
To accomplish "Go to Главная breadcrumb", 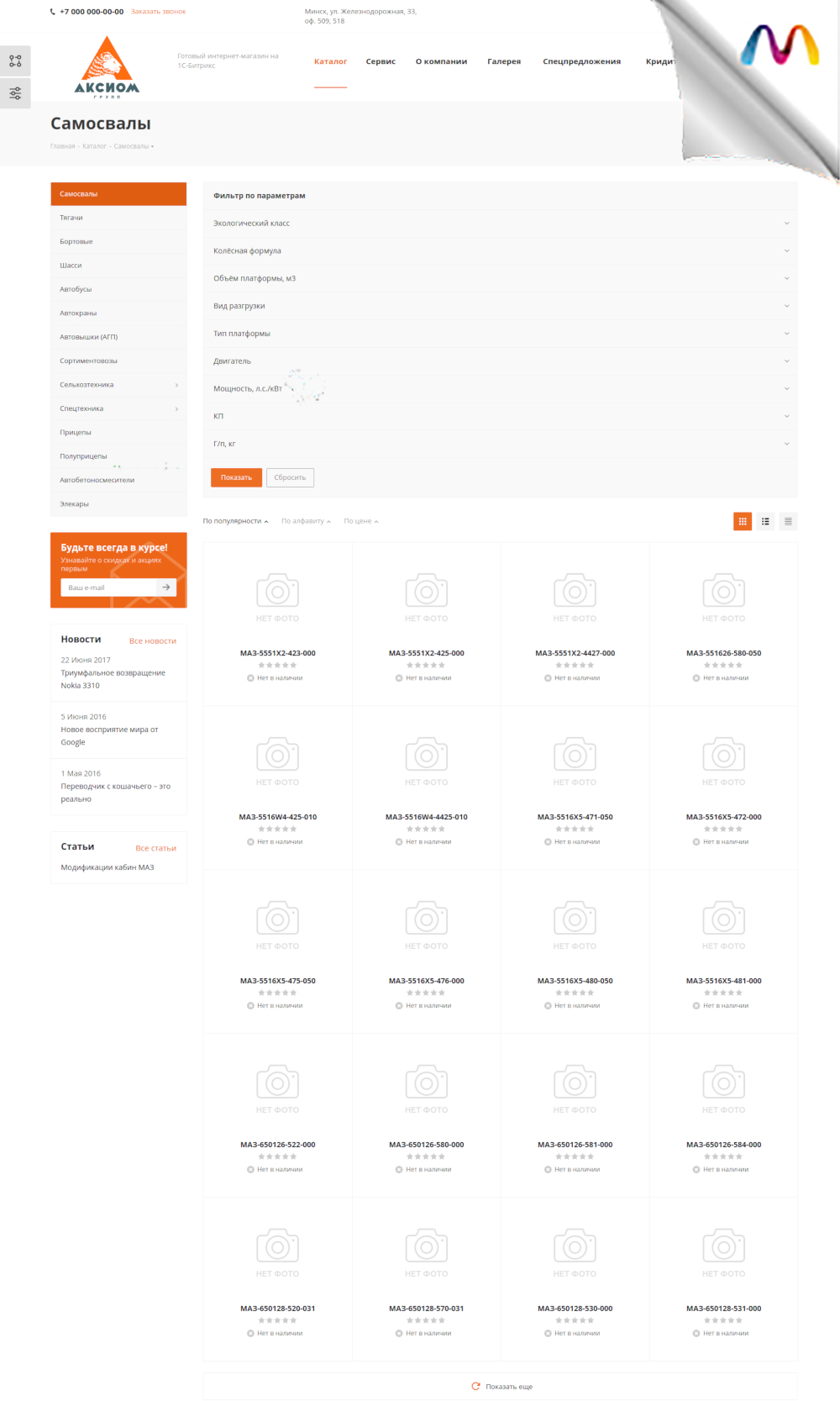I will pyautogui.click(x=63, y=146).
